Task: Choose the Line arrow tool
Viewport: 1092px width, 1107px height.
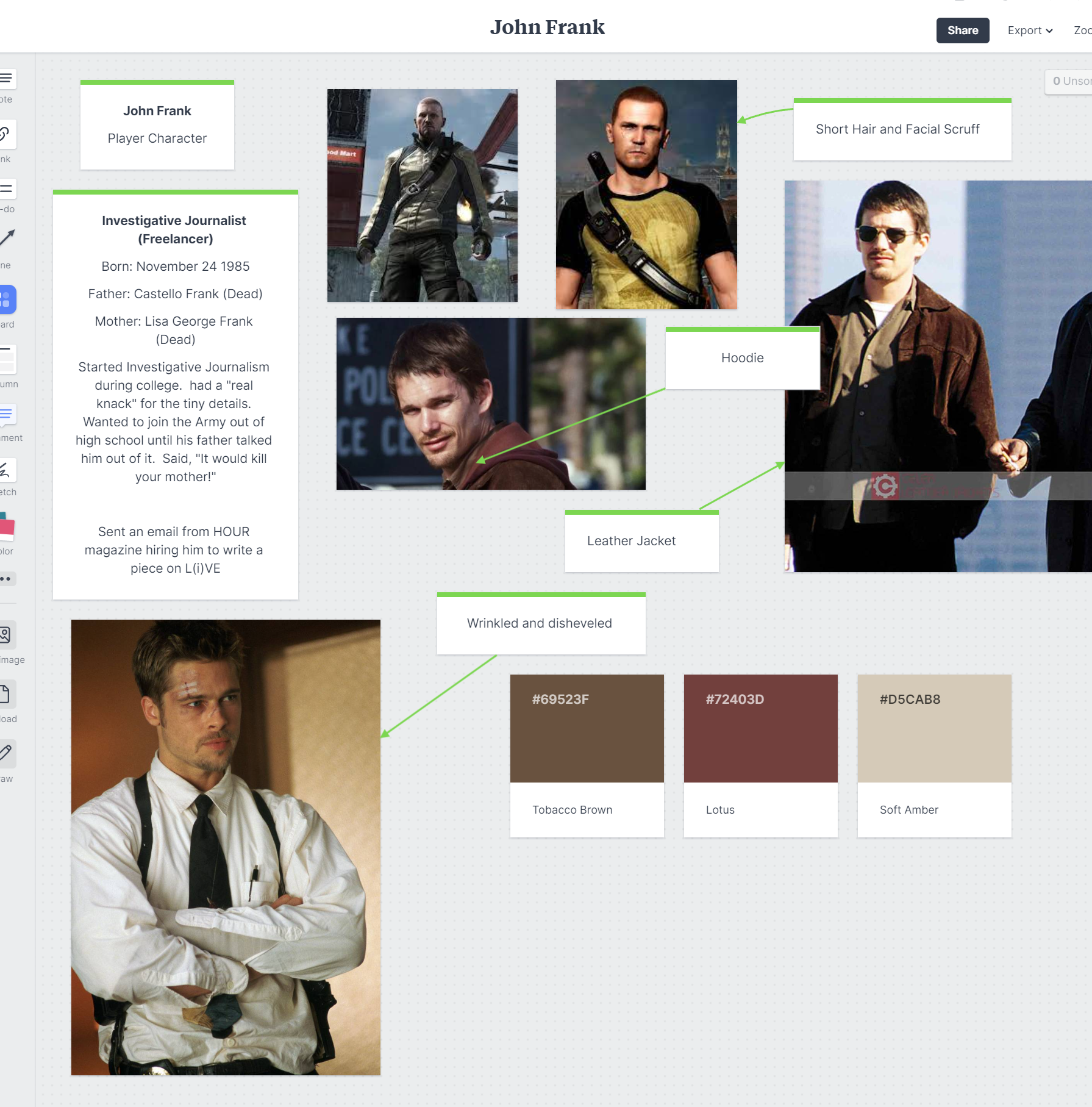Action: (x=7, y=238)
